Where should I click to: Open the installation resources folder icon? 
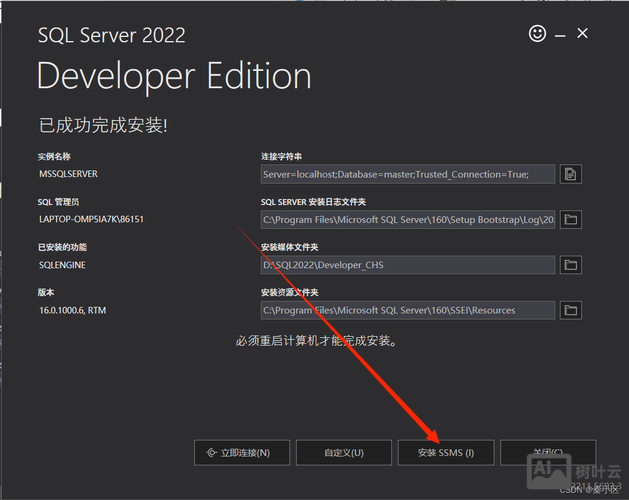[x=570, y=310]
